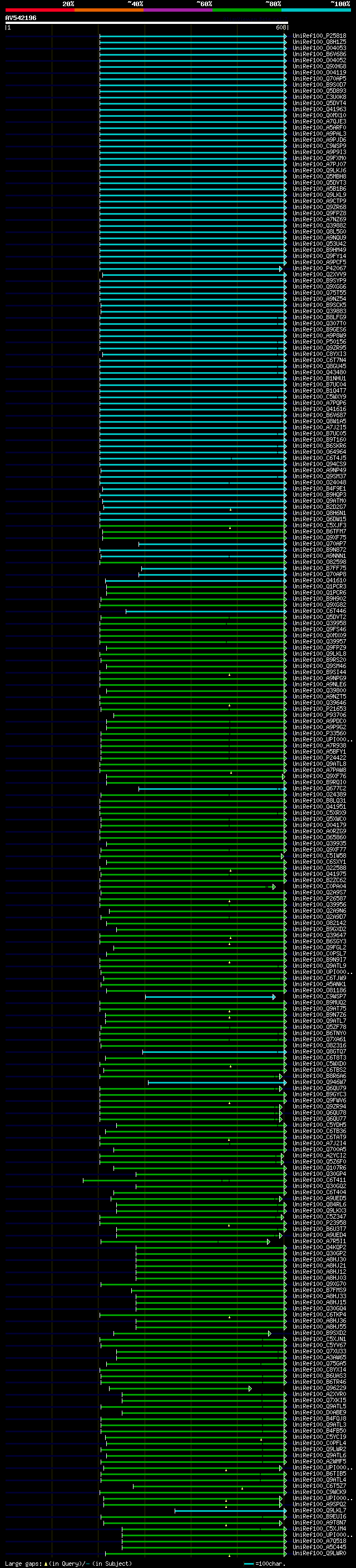Viewport: 356px width, 1568px height.
Task: Select hit label UniRef100_Q41610
Action: click(x=319, y=581)
